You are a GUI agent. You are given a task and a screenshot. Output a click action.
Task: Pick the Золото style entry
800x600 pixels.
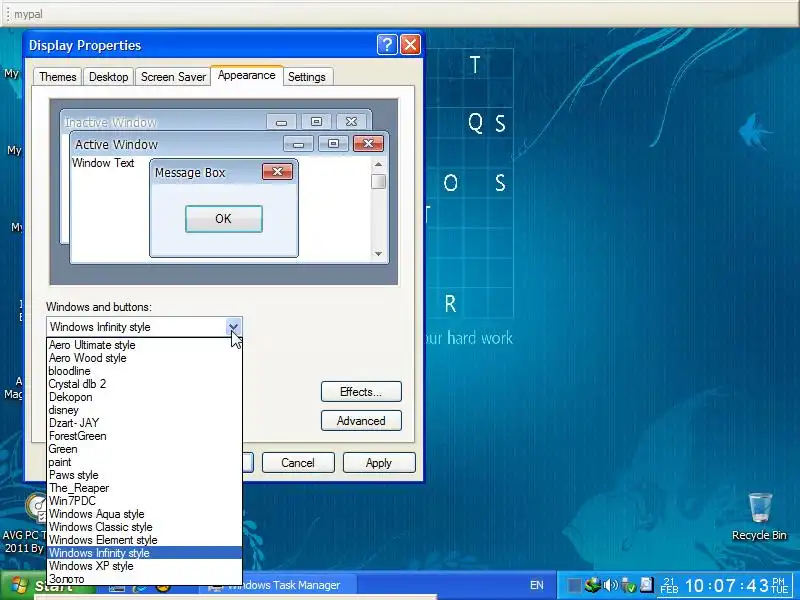[144, 579]
